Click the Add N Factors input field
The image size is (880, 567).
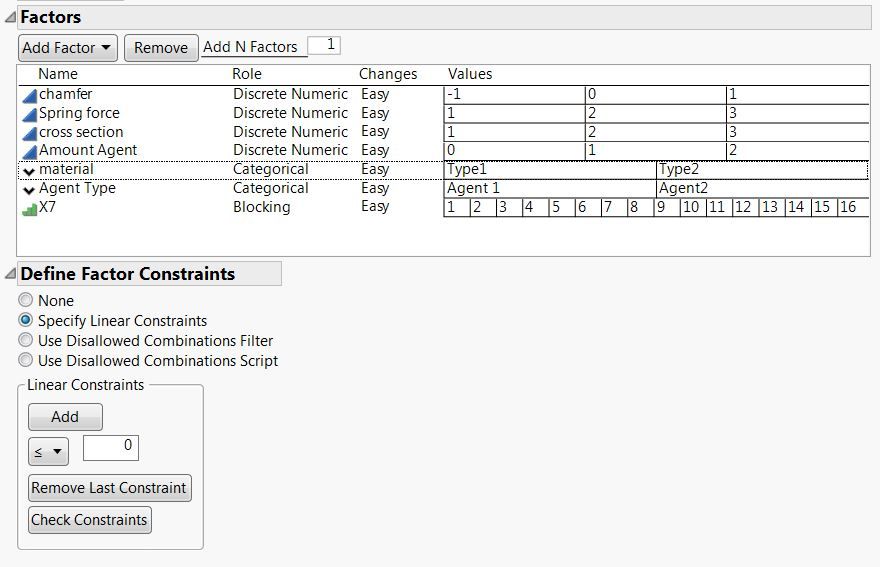pyautogui.click(x=323, y=46)
